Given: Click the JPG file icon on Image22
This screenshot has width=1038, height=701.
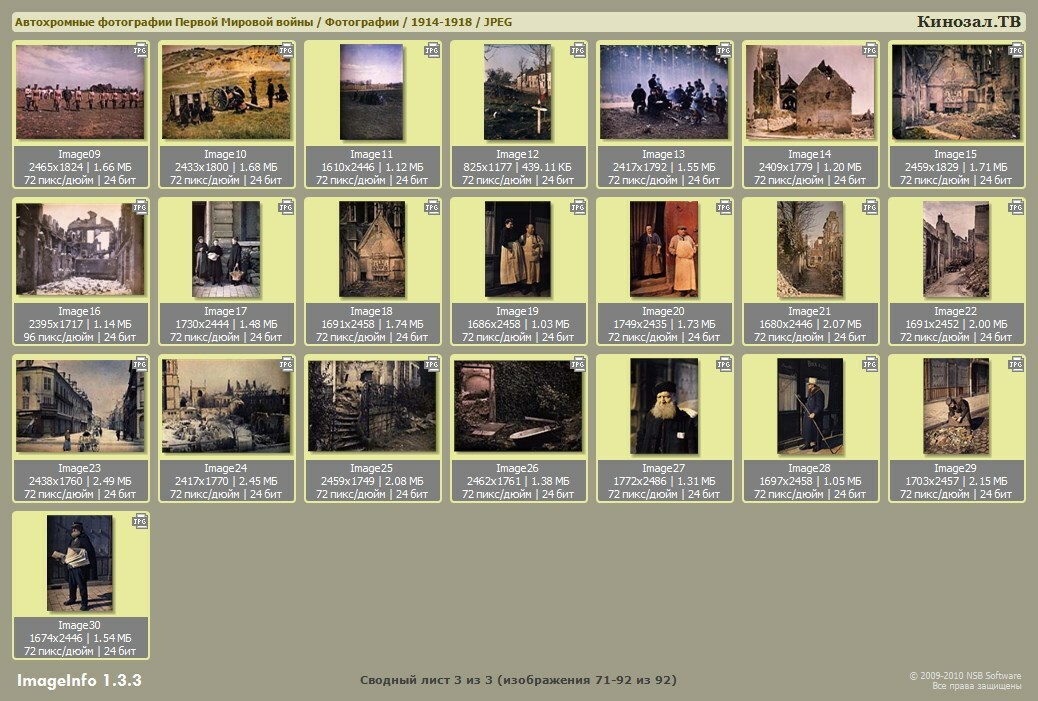Looking at the screenshot, I should pyautogui.click(x=1016, y=207).
